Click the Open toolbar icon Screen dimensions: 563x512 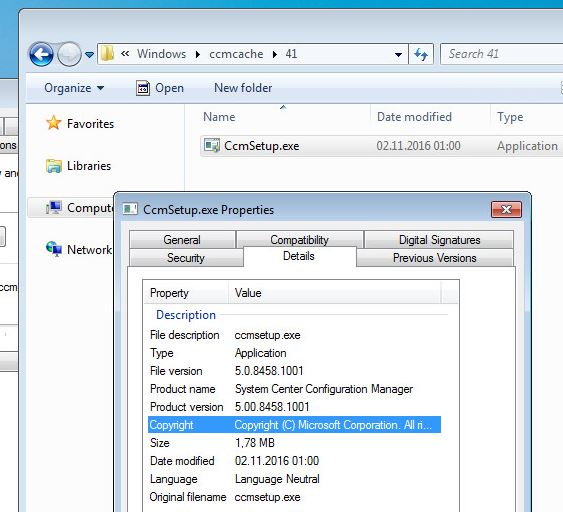pyautogui.click(x=143, y=88)
